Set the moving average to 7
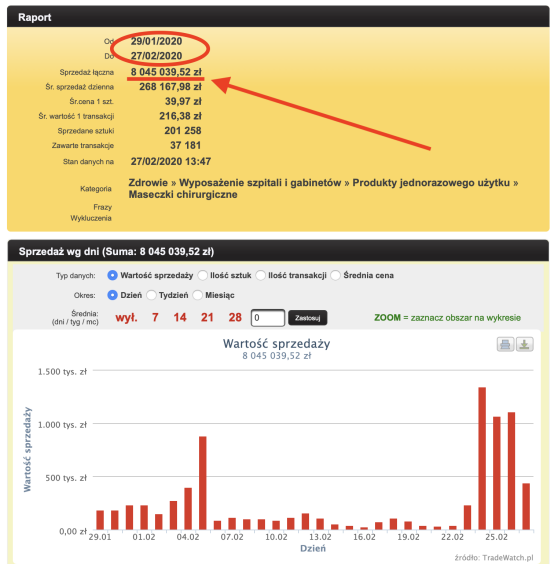 pos(155,317)
